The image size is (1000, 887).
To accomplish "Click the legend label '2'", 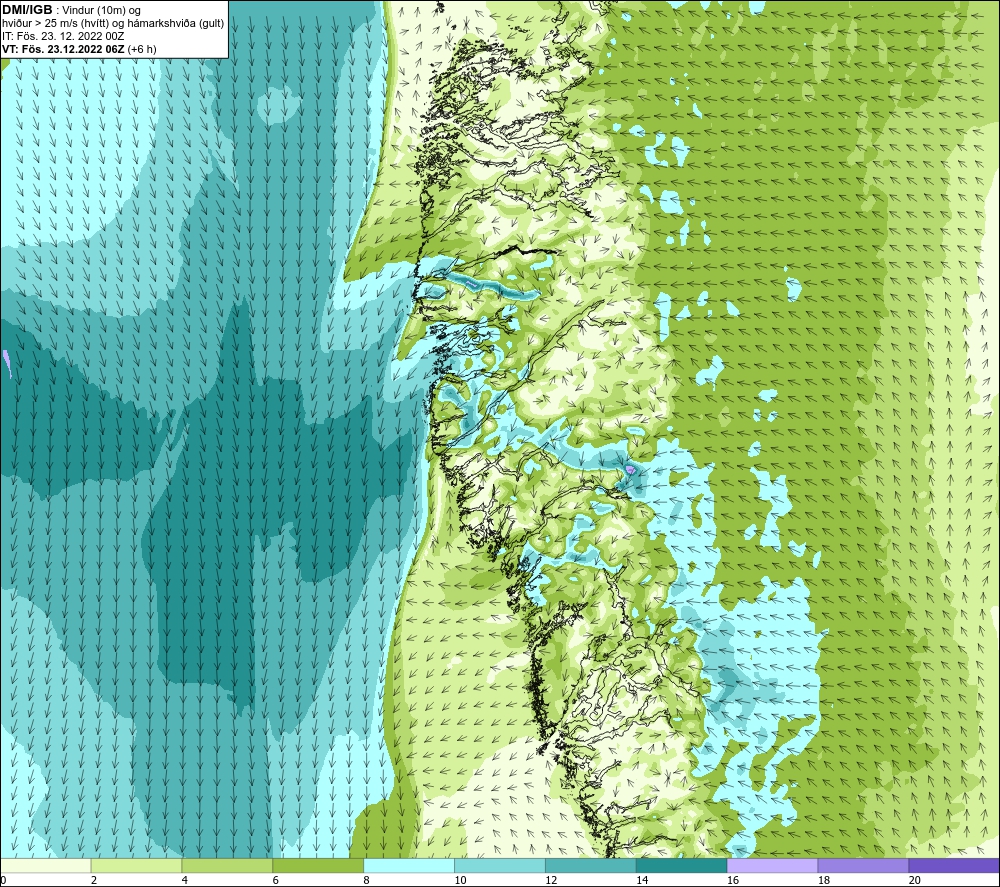I will click(x=94, y=881).
